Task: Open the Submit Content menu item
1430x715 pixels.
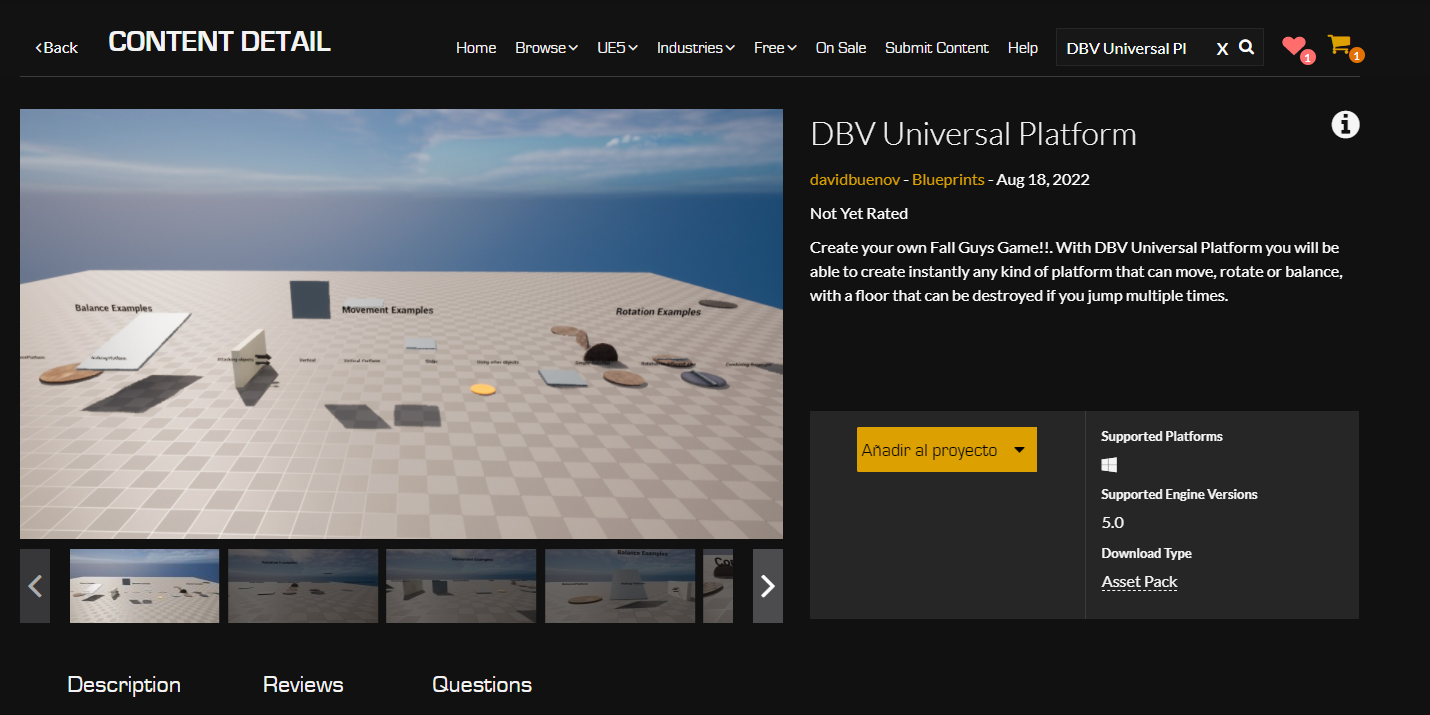Action: coord(937,48)
